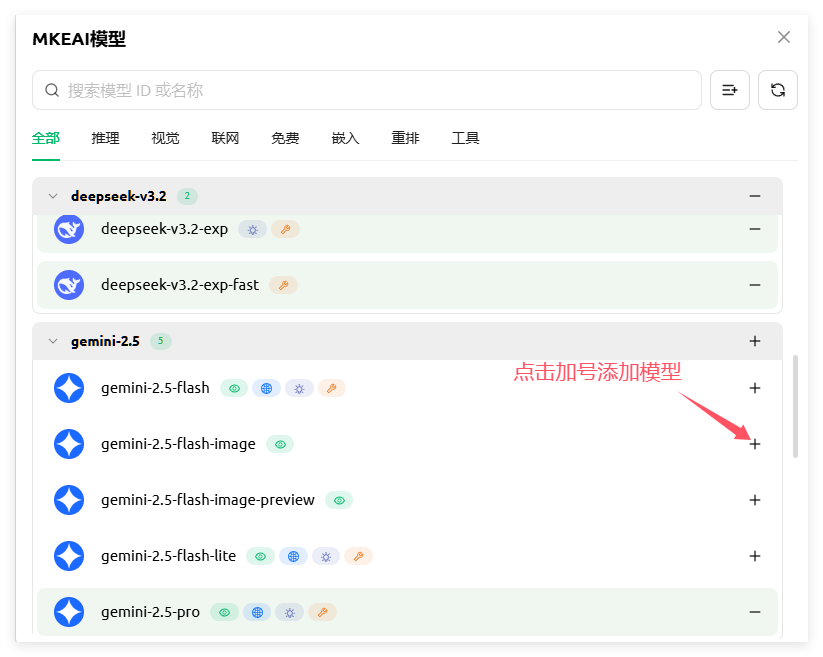Click reasoning badge on gemini-2.5-pro
The image size is (823, 657).
(290, 612)
